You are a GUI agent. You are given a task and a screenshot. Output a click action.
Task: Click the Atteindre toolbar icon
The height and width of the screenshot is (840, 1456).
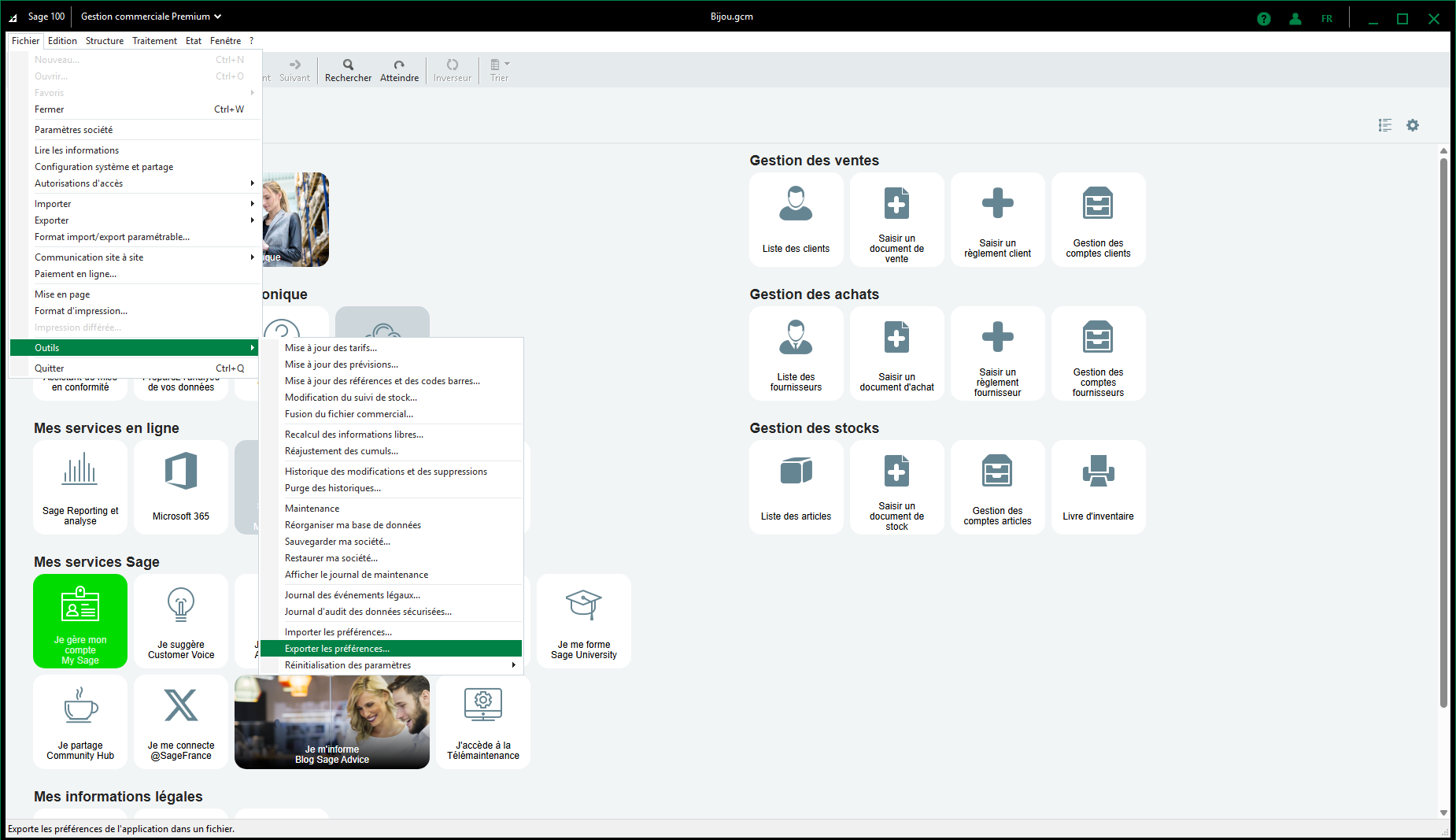point(399,70)
